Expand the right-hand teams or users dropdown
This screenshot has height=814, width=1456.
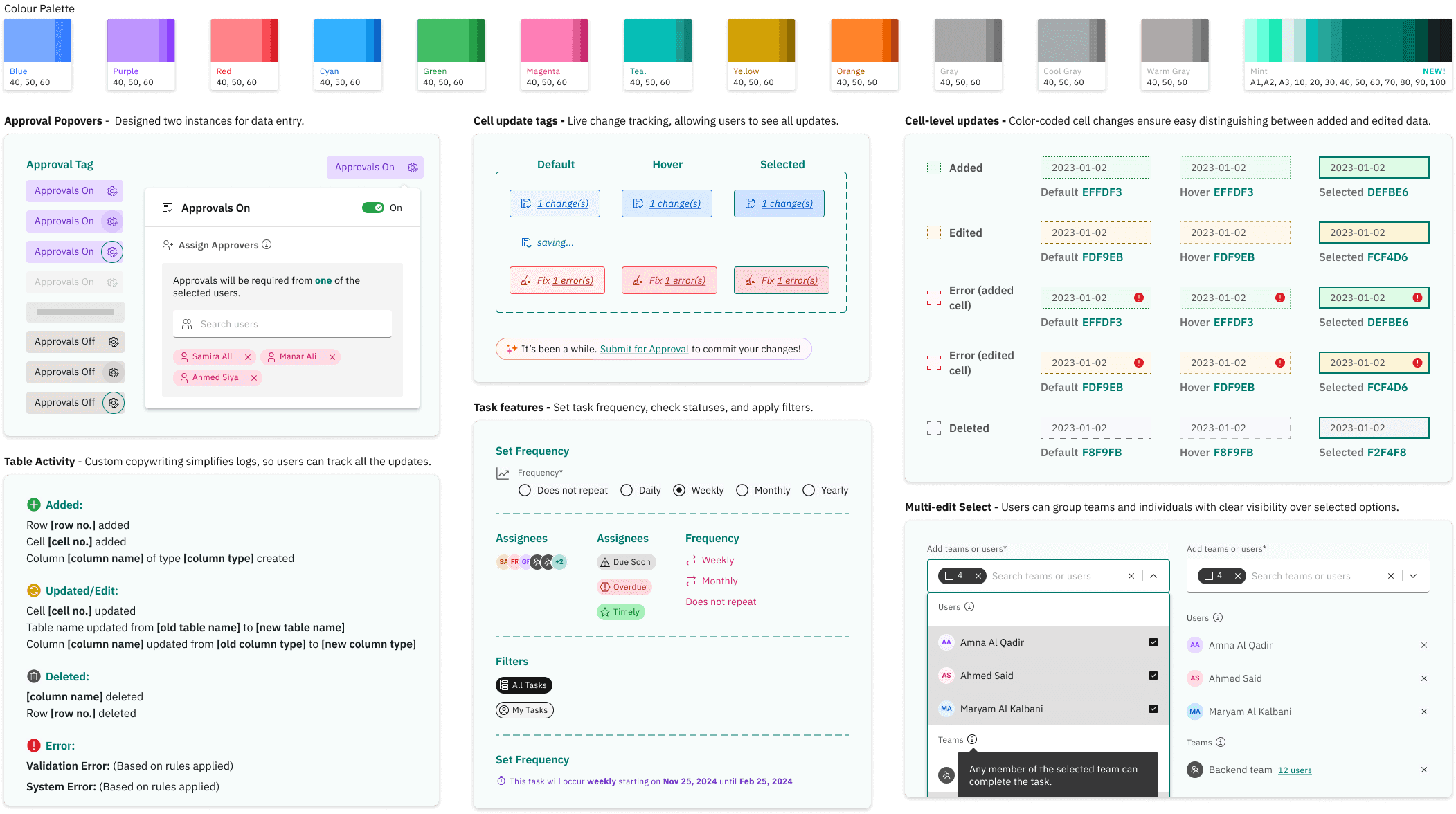pos(1413,576)
